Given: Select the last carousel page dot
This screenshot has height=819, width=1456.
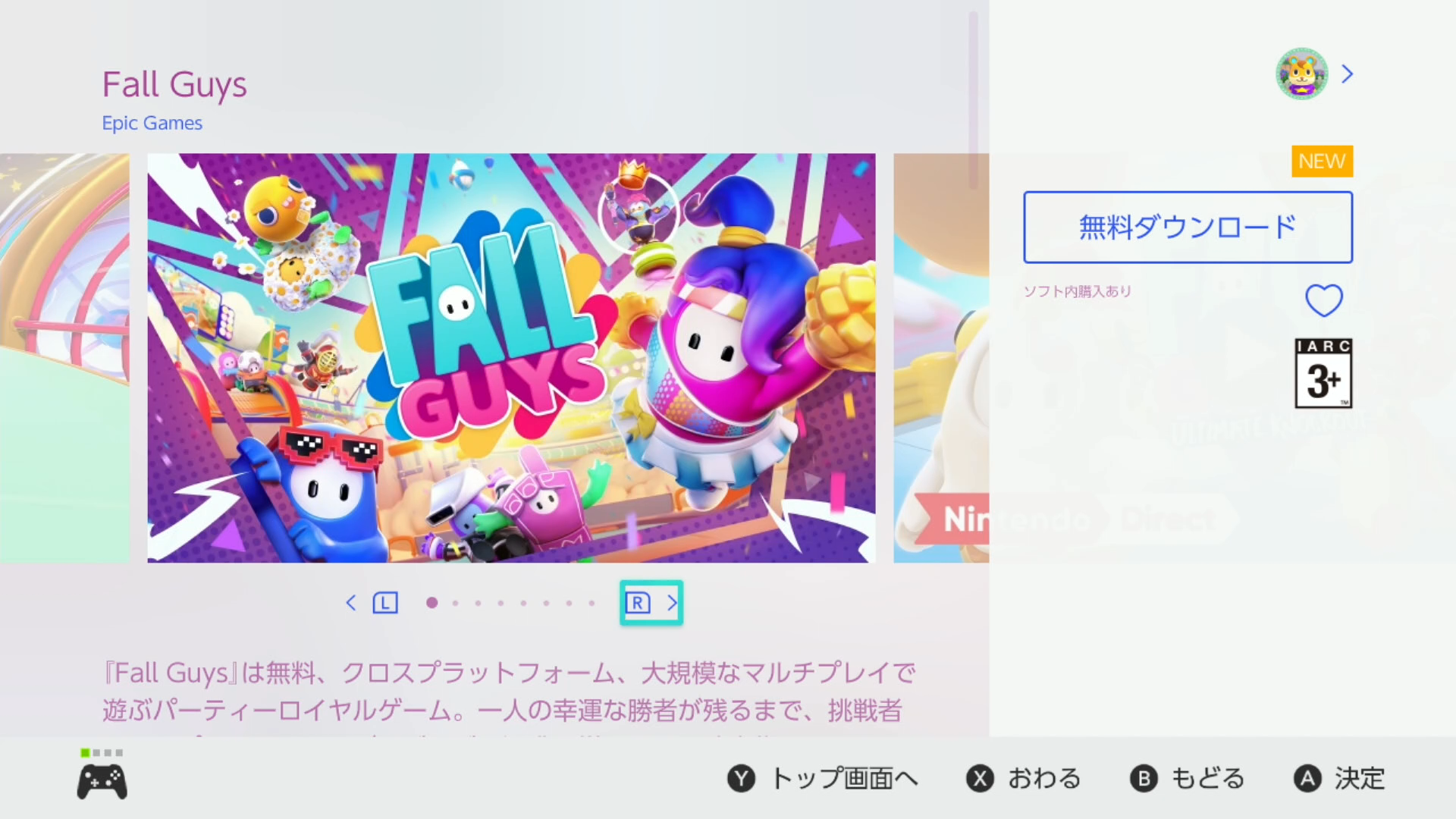Looking at the screenshot, I should point(591,603).
